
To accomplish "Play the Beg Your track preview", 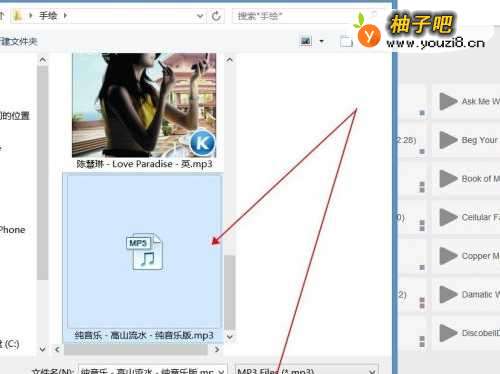I will click(448, 140).
